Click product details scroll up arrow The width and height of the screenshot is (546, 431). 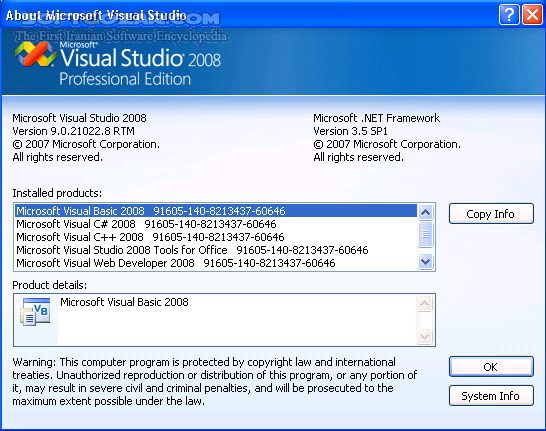(x=424, y=303)
